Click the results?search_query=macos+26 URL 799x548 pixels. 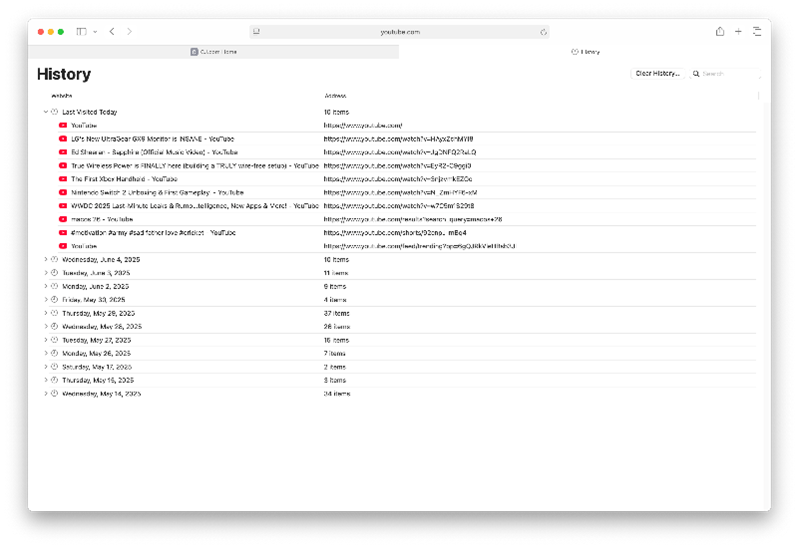tap(413, 219)
